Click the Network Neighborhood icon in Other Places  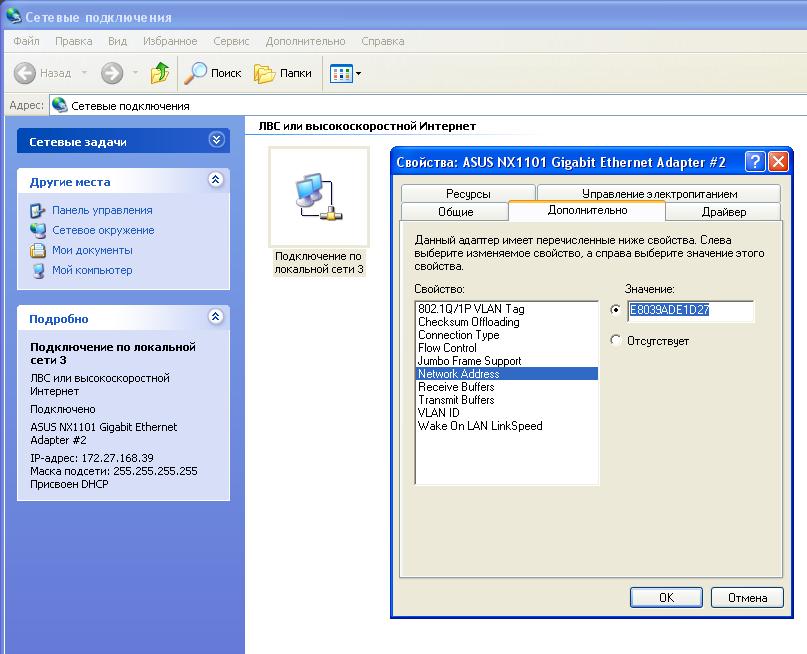coord(38,231)
